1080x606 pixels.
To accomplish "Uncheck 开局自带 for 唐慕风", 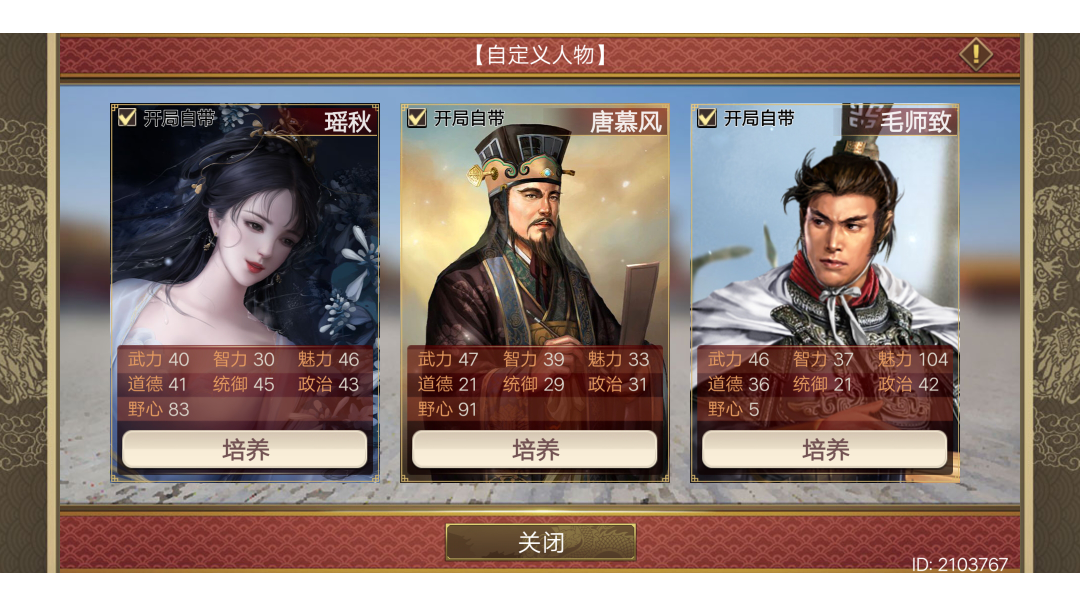I will pos(417,118).
